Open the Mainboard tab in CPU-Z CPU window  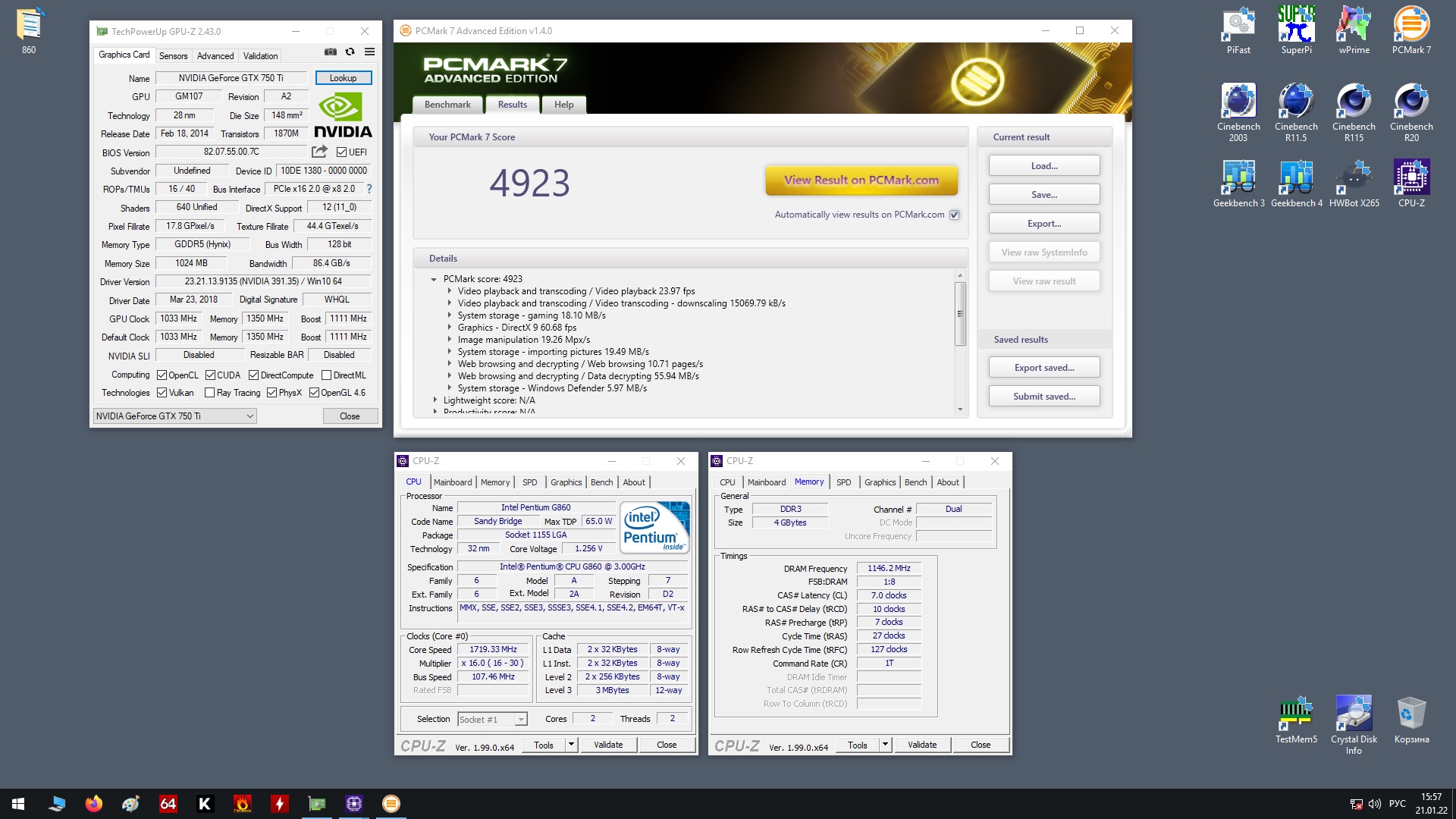pyautogui.click(x=453, y=482)
